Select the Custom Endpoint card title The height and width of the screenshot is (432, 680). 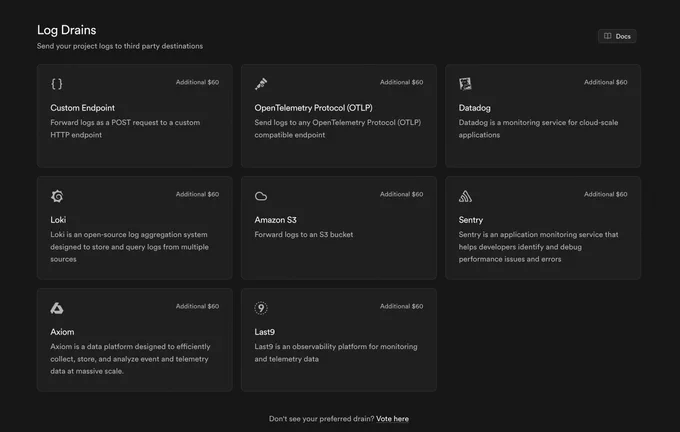pyautogui.click(x=82, y=108)
